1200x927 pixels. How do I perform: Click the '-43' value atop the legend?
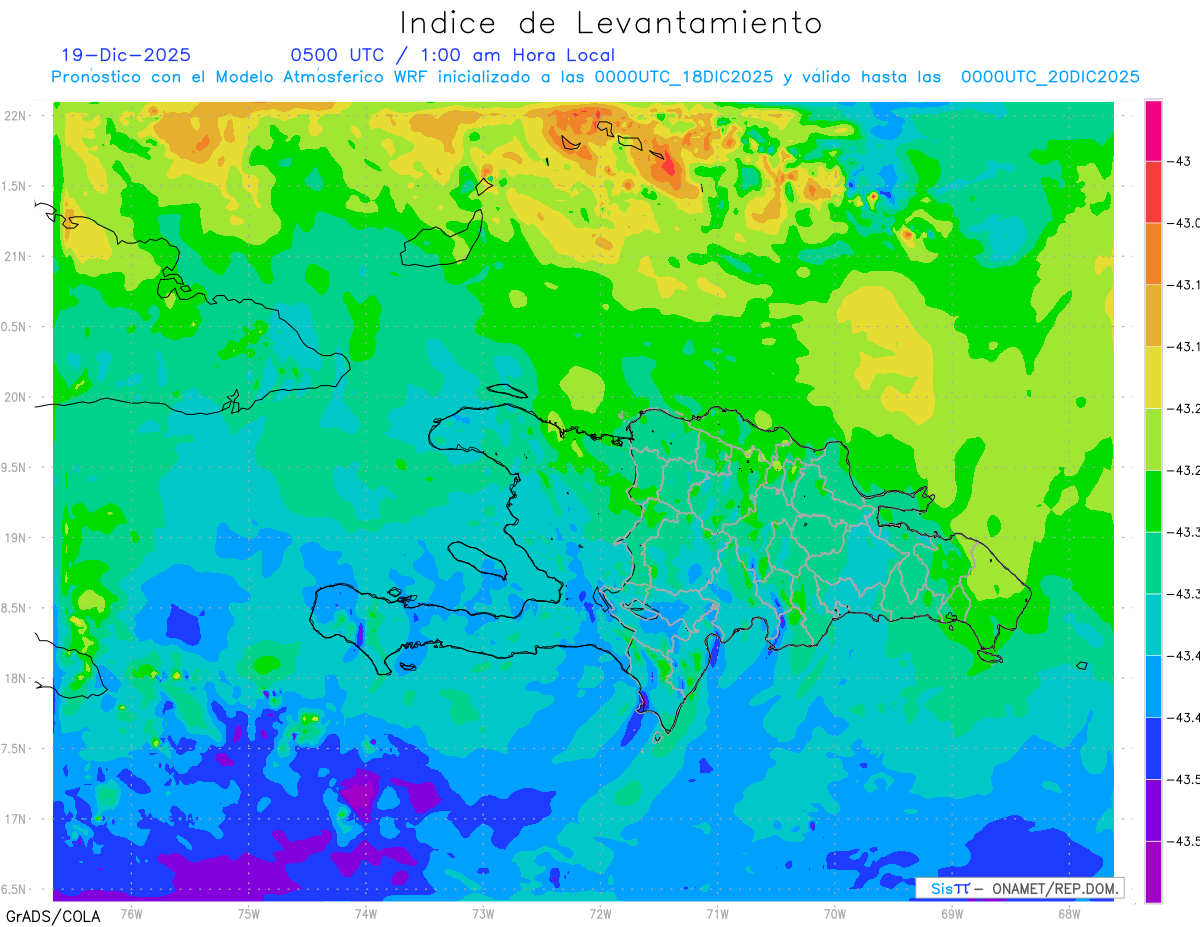(x=1179, y=161)
